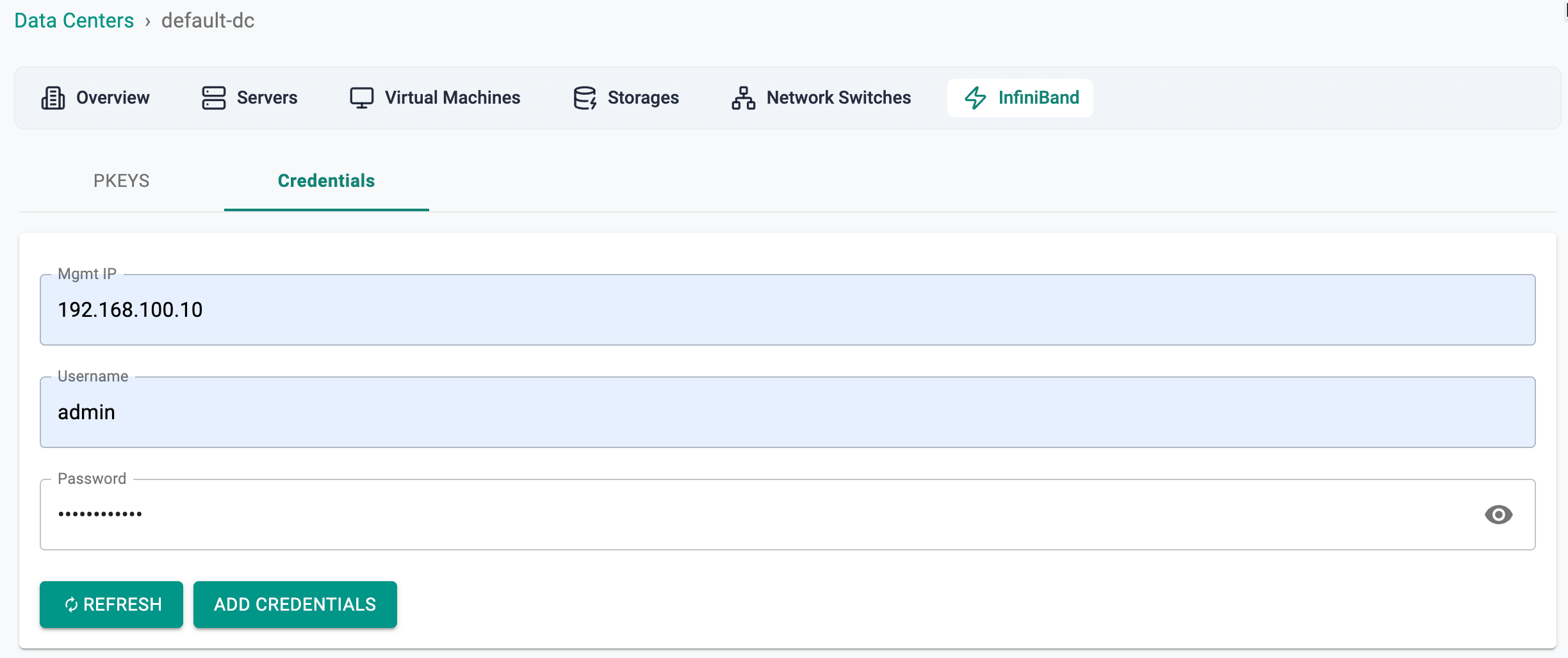Click the Overview building icon
This screenshot has height=658, width=1568.
click(53, 98)
